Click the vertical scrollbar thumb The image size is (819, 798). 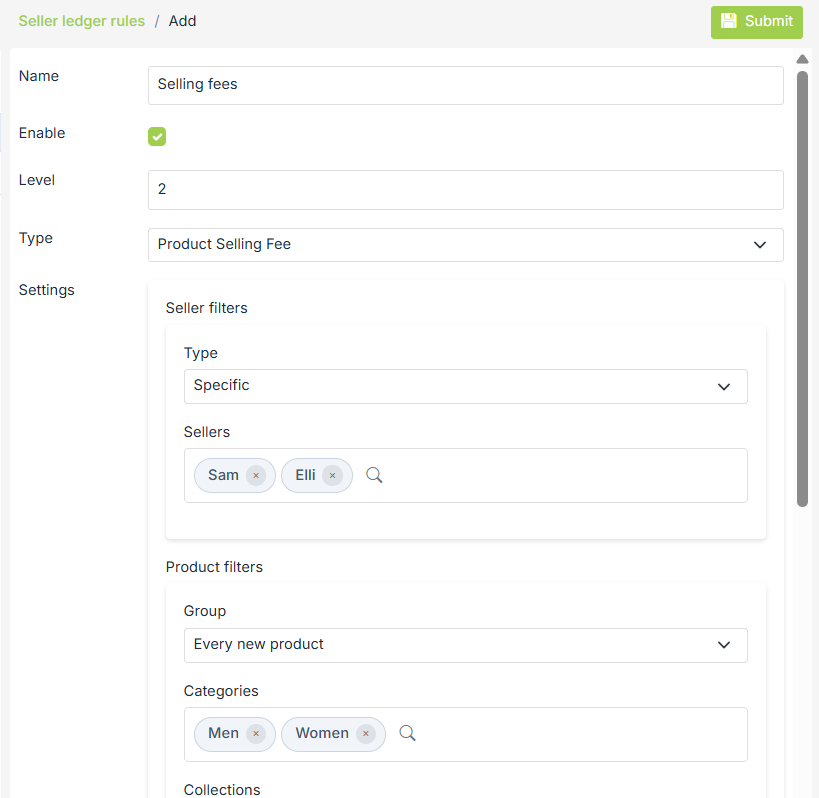(x=802, y=288)
